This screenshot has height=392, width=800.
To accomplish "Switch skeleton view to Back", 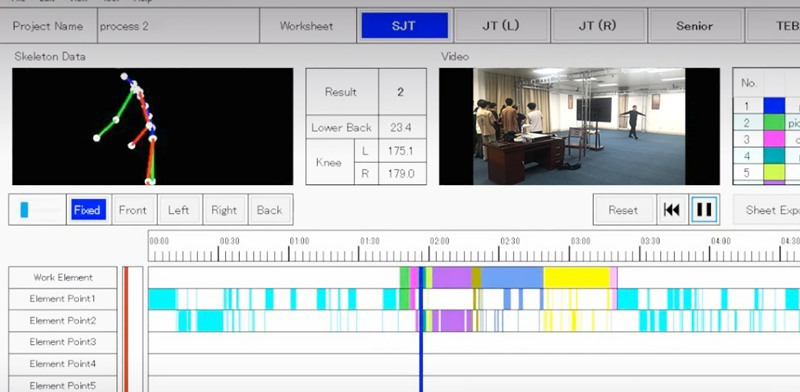I will [x=269, y=210].
